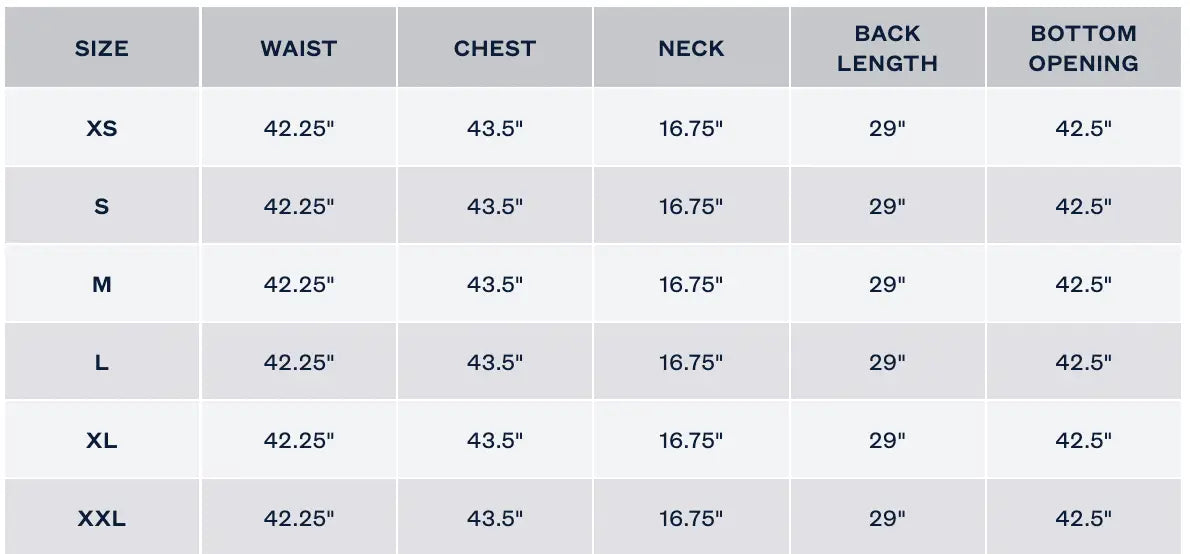Click the neck measurement for size M

691,284
